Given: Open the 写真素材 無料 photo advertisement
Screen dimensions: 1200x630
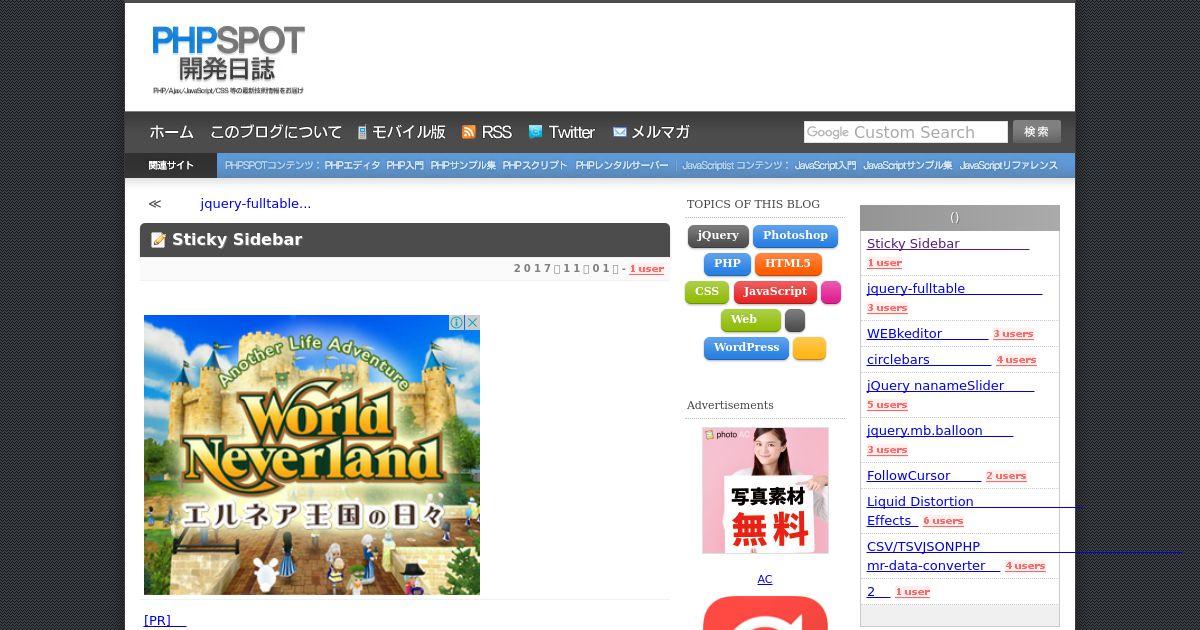Looking at the screenshot, I should [x=765, y=490].
